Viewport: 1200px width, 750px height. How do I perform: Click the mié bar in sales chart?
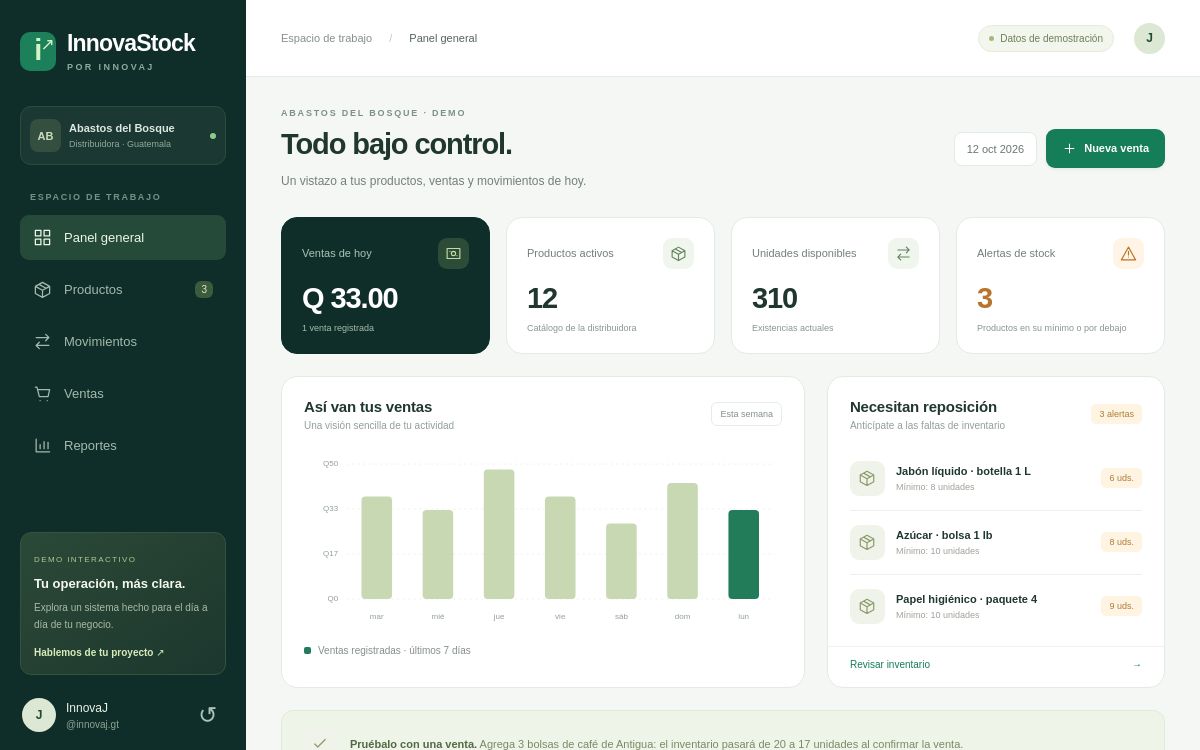pyautogui.click(x=438, y=554)
